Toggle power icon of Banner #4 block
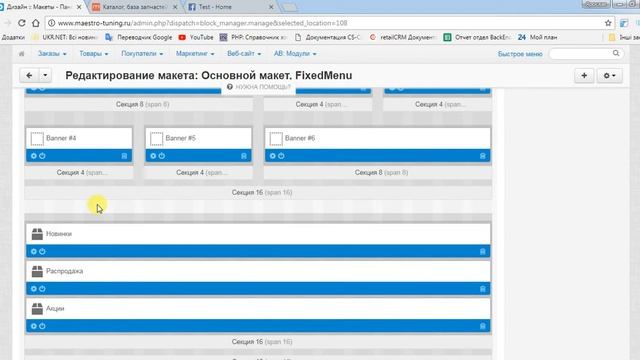Image resolution: width=640 pixels, height=360 pixels. click(x=42, y=156)
